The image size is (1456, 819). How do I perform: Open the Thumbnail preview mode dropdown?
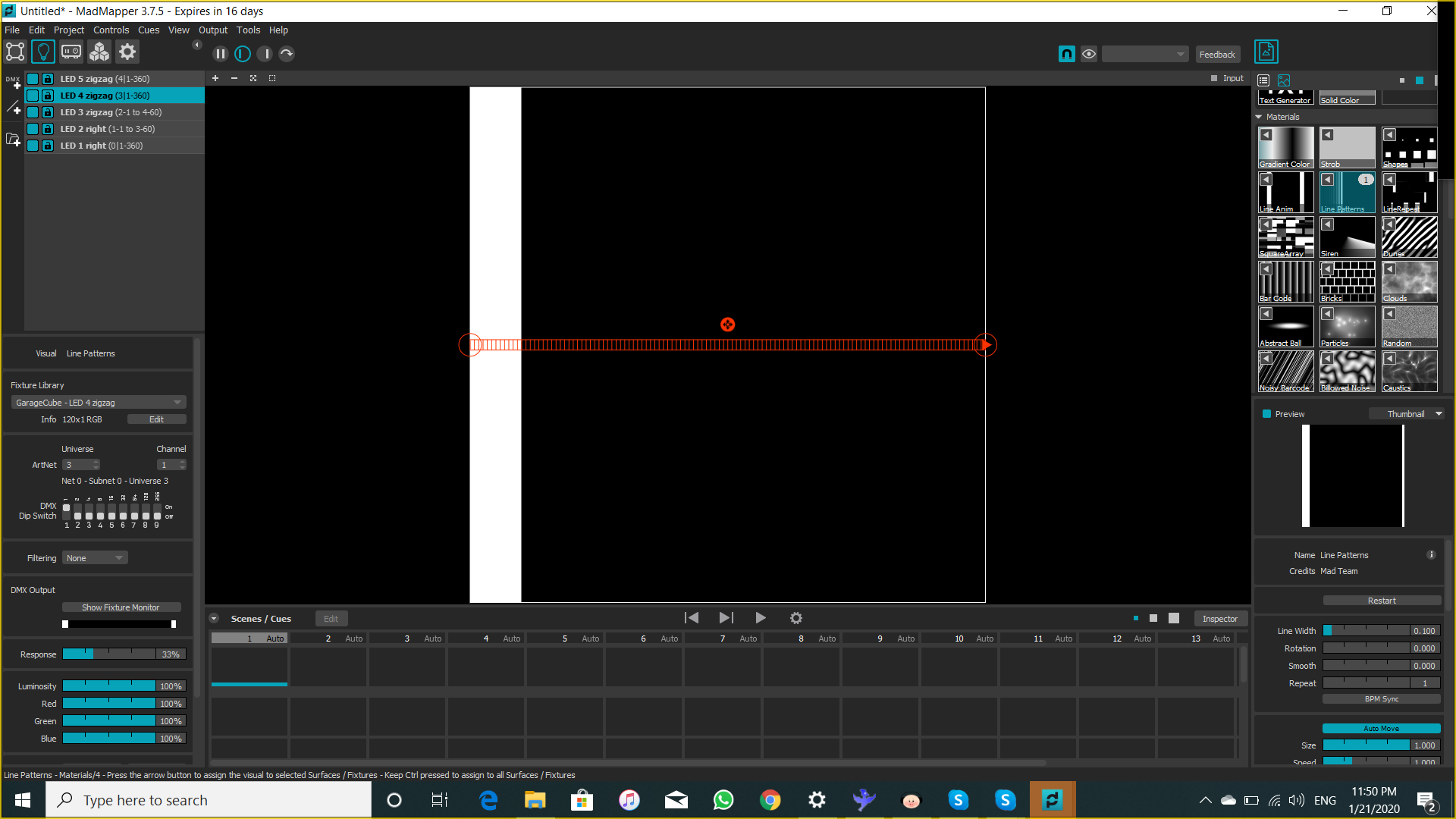coord(1407,414)
